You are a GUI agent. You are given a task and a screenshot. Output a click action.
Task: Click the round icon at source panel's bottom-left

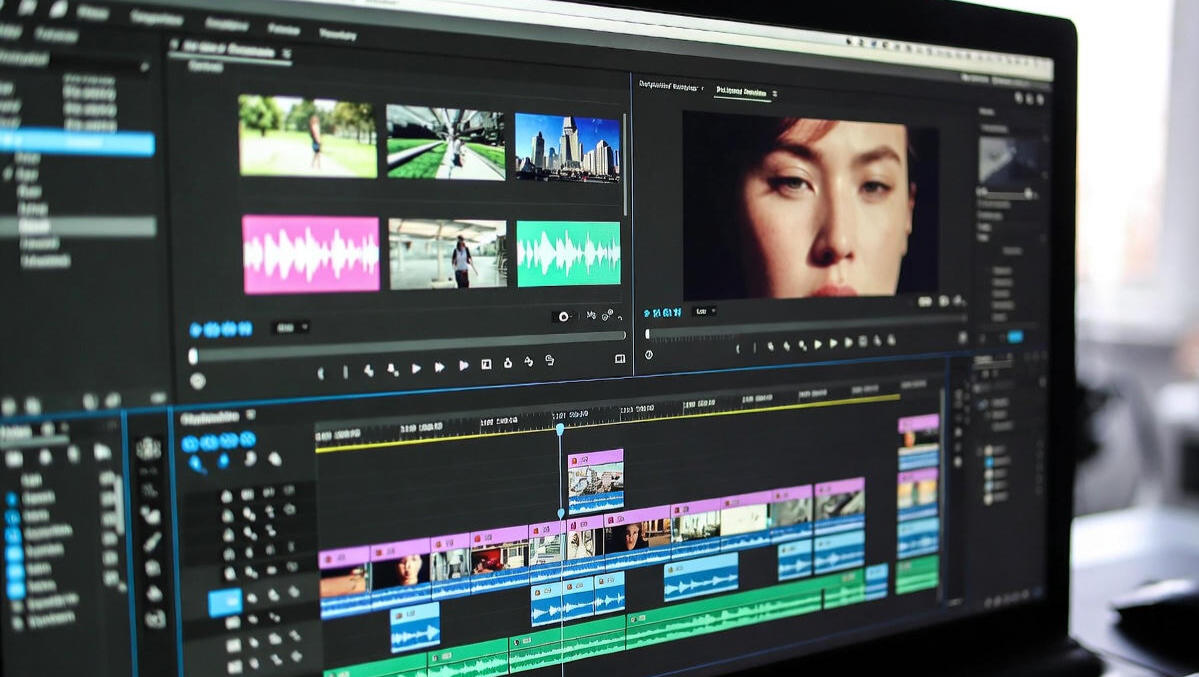(197, 380)
